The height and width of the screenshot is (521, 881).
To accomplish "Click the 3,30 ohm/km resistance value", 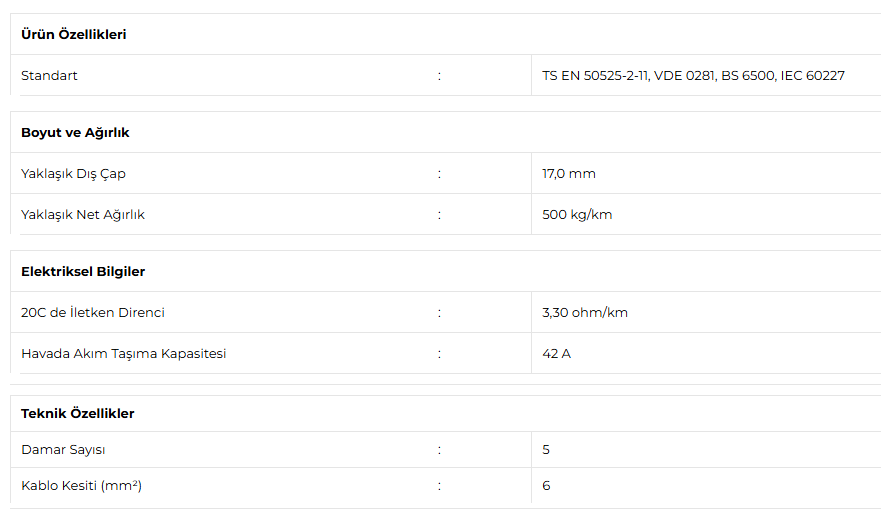I will tap(584, 312).
